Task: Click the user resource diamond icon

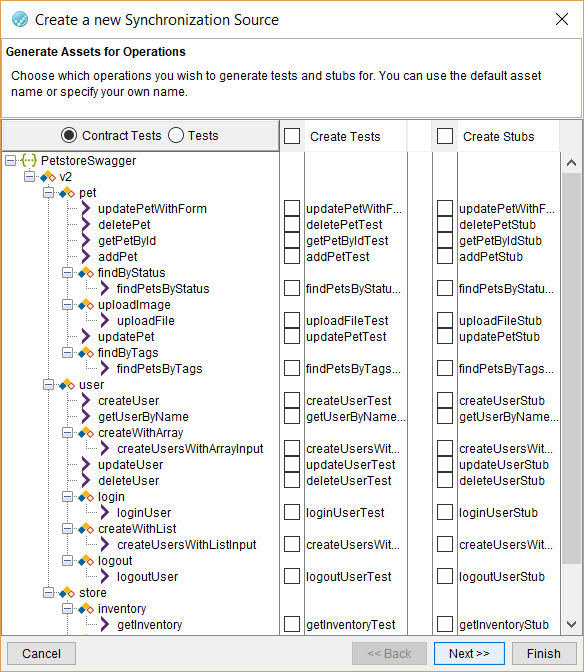Action: [67, 384]
